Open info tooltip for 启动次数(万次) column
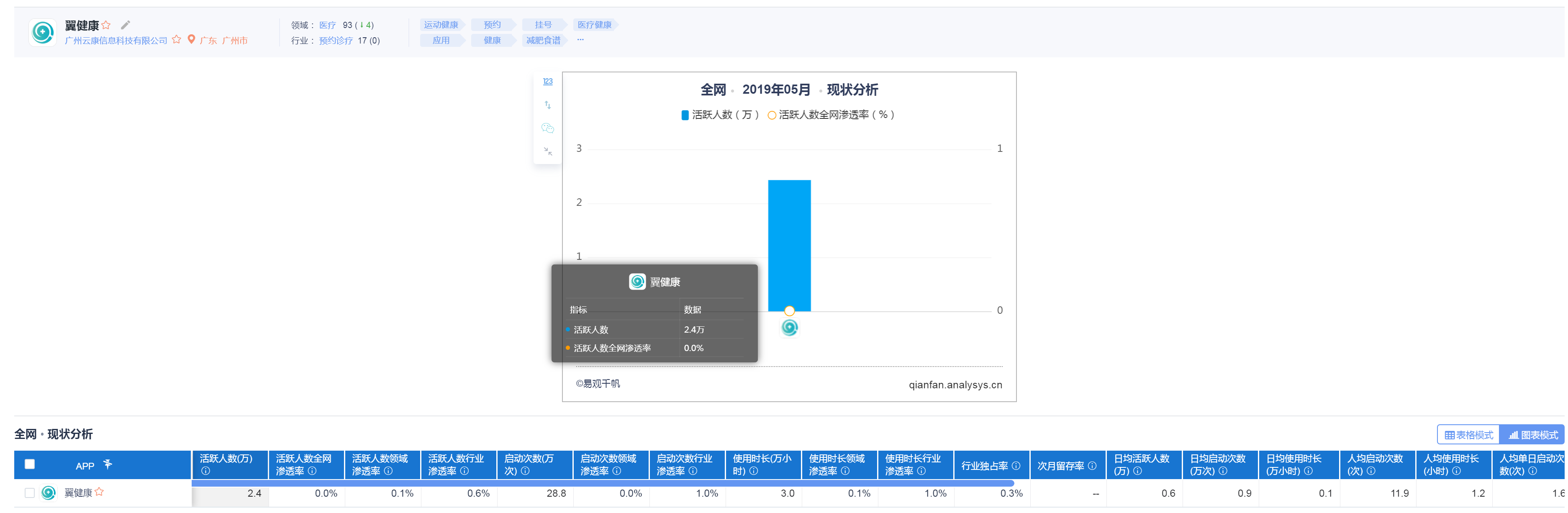1568x513 pixels. pyautogui.click(x=525, y=471)
